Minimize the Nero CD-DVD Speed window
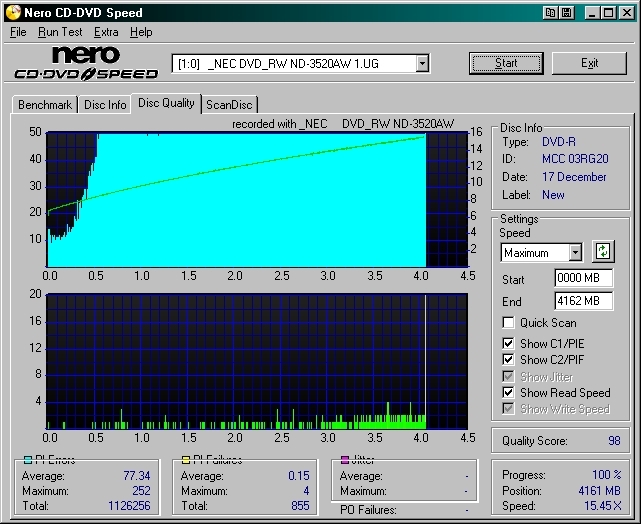This screenshot has width=641, height=524. (x=592, y=13)
